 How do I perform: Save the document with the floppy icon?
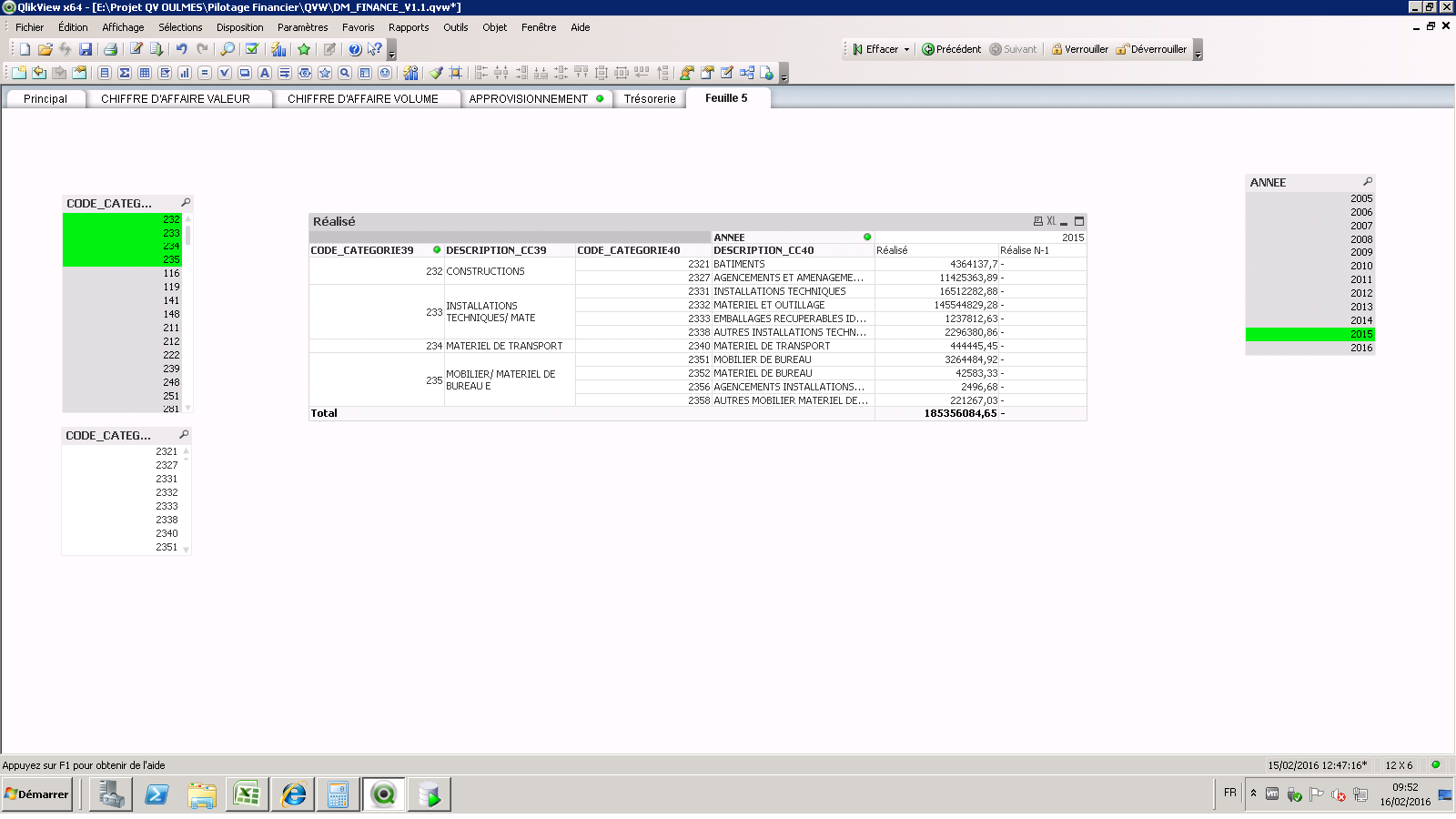click(86, 49)
